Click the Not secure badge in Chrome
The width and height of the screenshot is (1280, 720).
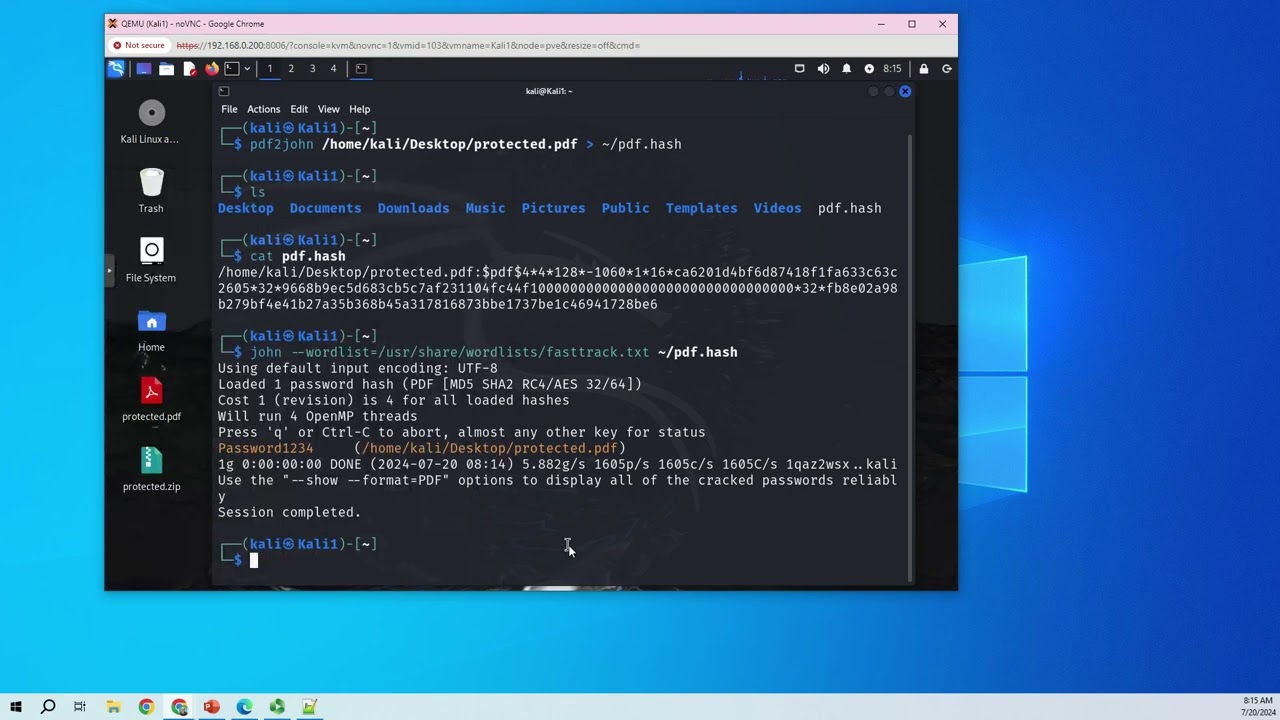click(x=139, y=45)
